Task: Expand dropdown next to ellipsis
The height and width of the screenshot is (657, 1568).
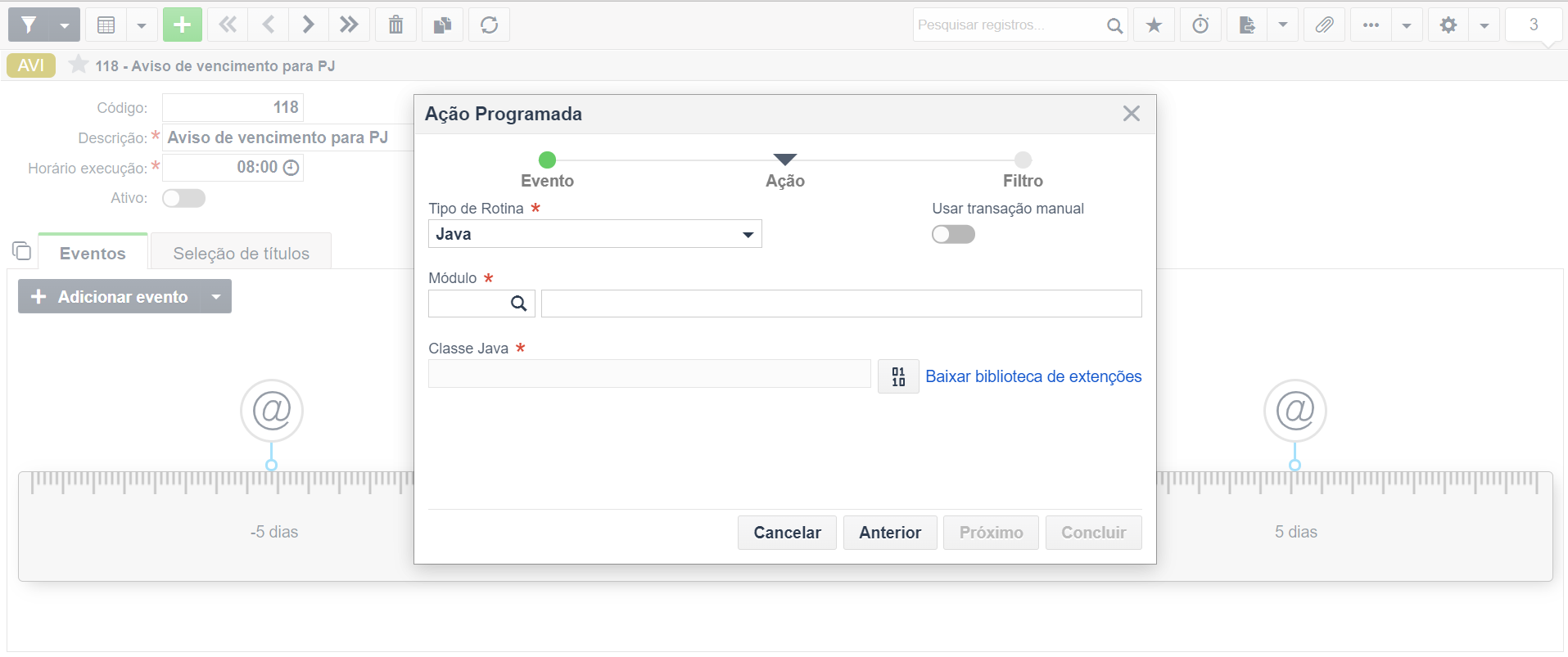Action: click(1407, 25)
